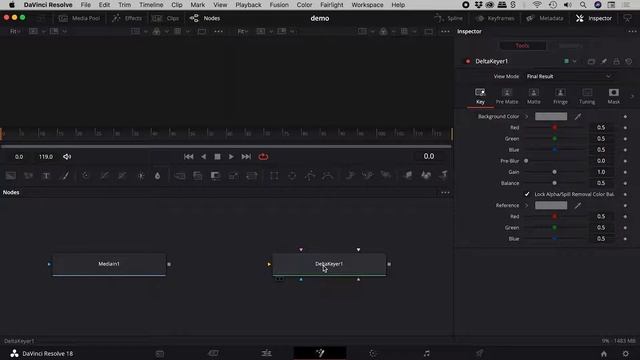Image resolution: width=640 pixels, height=360 pixels.
Task: Click the Gain slider handle
Action: [x=554, y=172]
